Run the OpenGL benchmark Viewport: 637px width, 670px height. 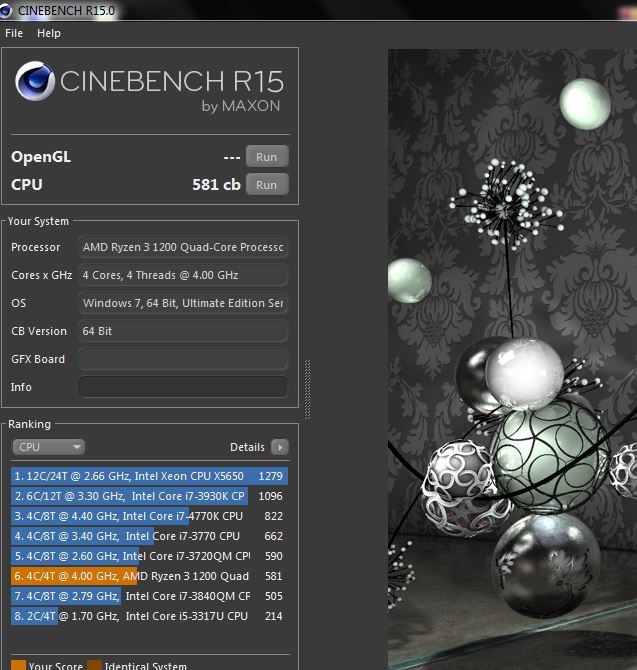pos(267,157)
